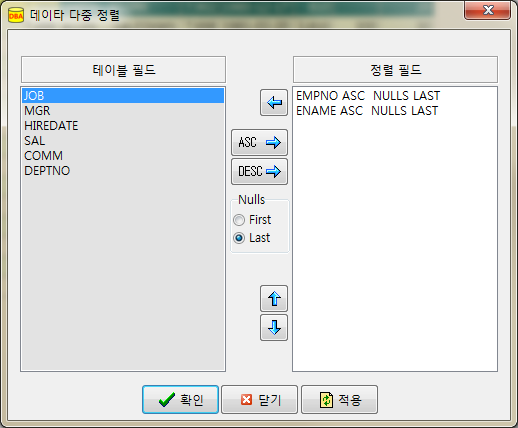Click the left arrow remove-field button
518x428 pixels.
pyautogui.click(x=274, y=103)
